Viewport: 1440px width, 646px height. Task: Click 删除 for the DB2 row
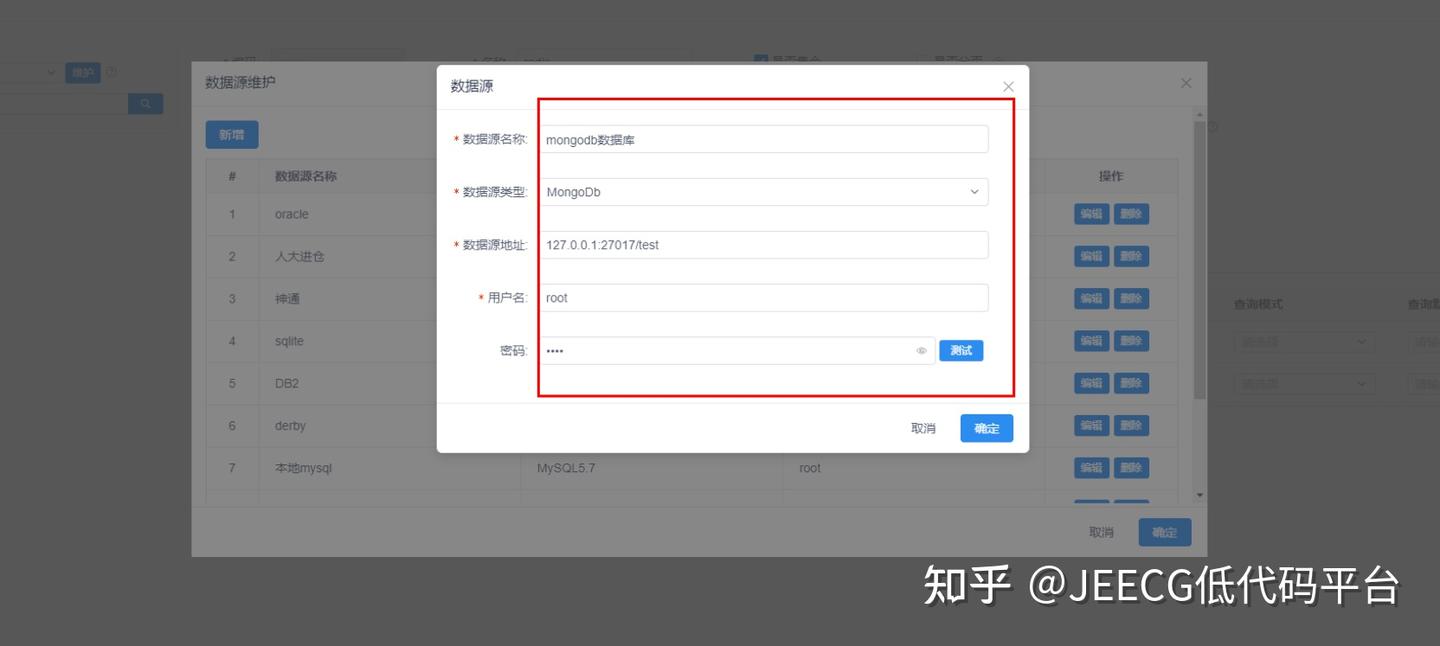1131,383
